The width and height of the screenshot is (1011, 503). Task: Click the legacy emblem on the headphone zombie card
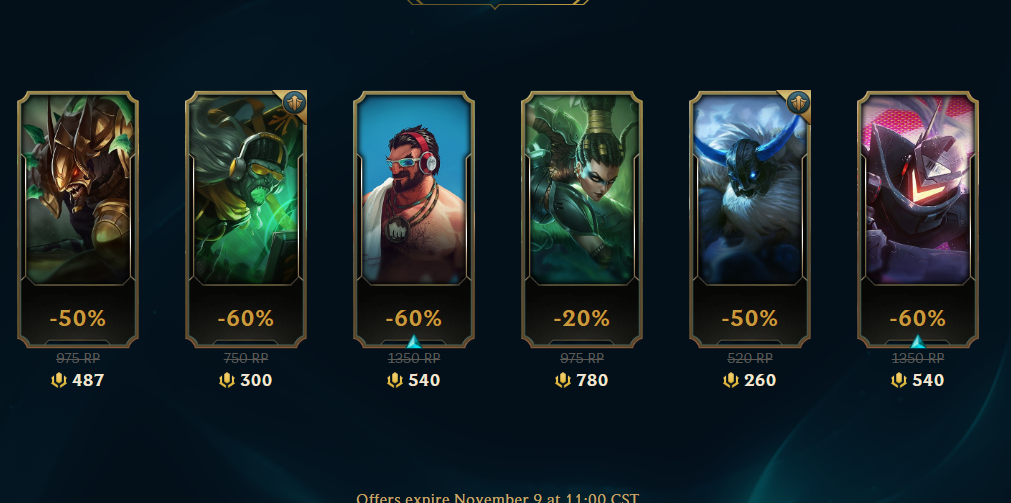tap(294, 103)
